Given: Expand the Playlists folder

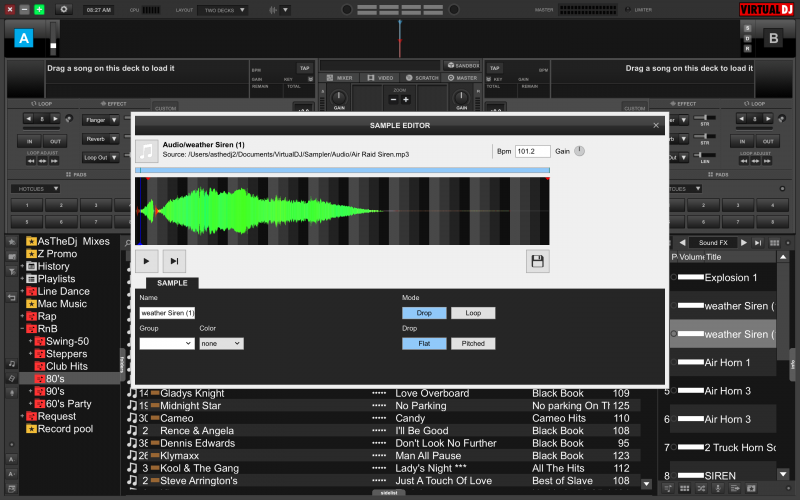Looking at the screenshot, I should point(22,279).
